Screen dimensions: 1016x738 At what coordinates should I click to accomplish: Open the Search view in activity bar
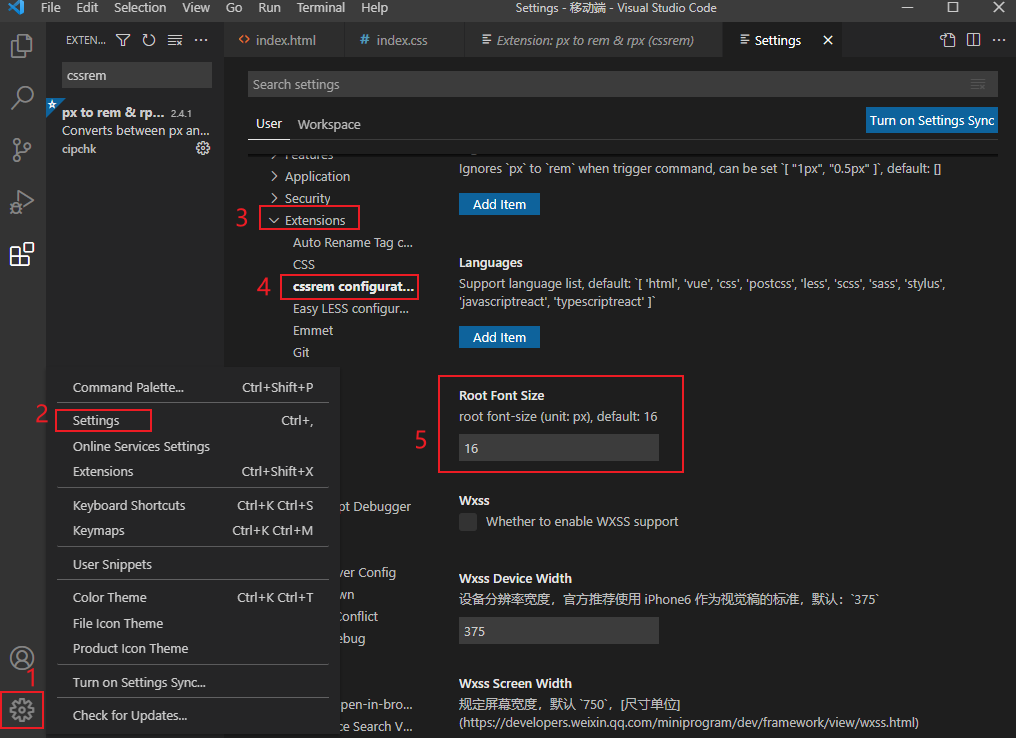pos(21,98)
